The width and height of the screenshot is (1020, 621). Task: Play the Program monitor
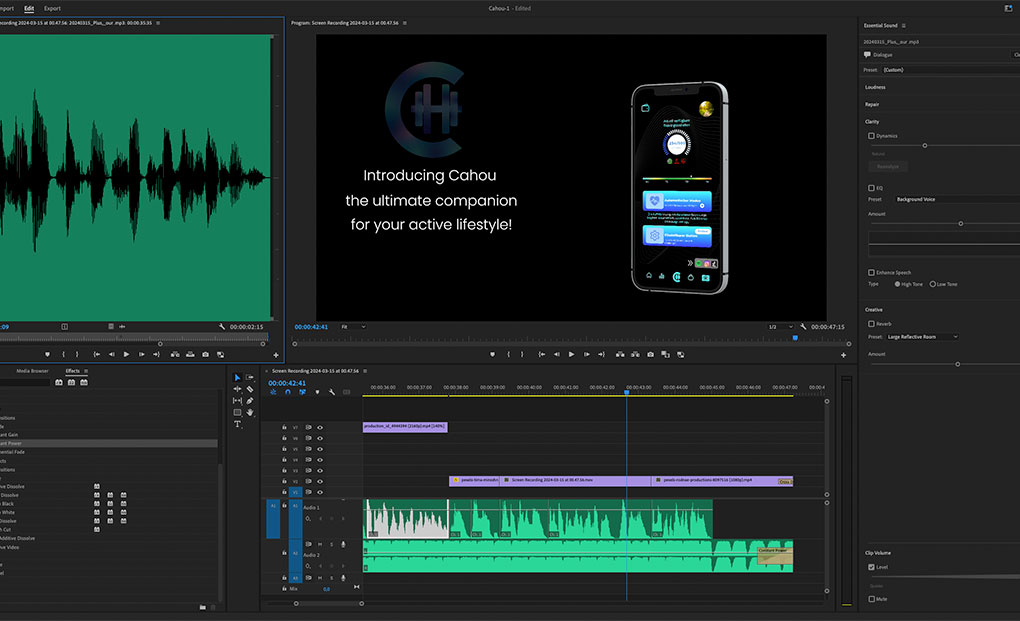tap(571, 354)
